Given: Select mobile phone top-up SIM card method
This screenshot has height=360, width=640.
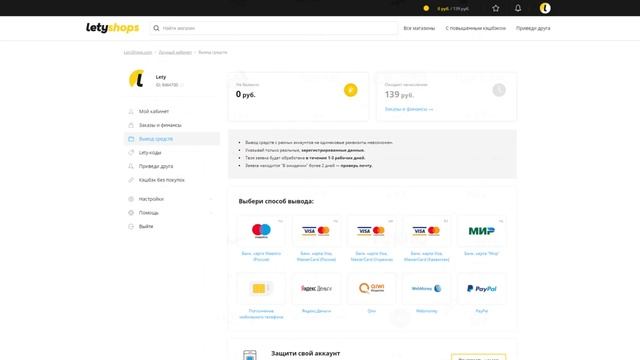Looking at the screenshot, I should 261,289.
